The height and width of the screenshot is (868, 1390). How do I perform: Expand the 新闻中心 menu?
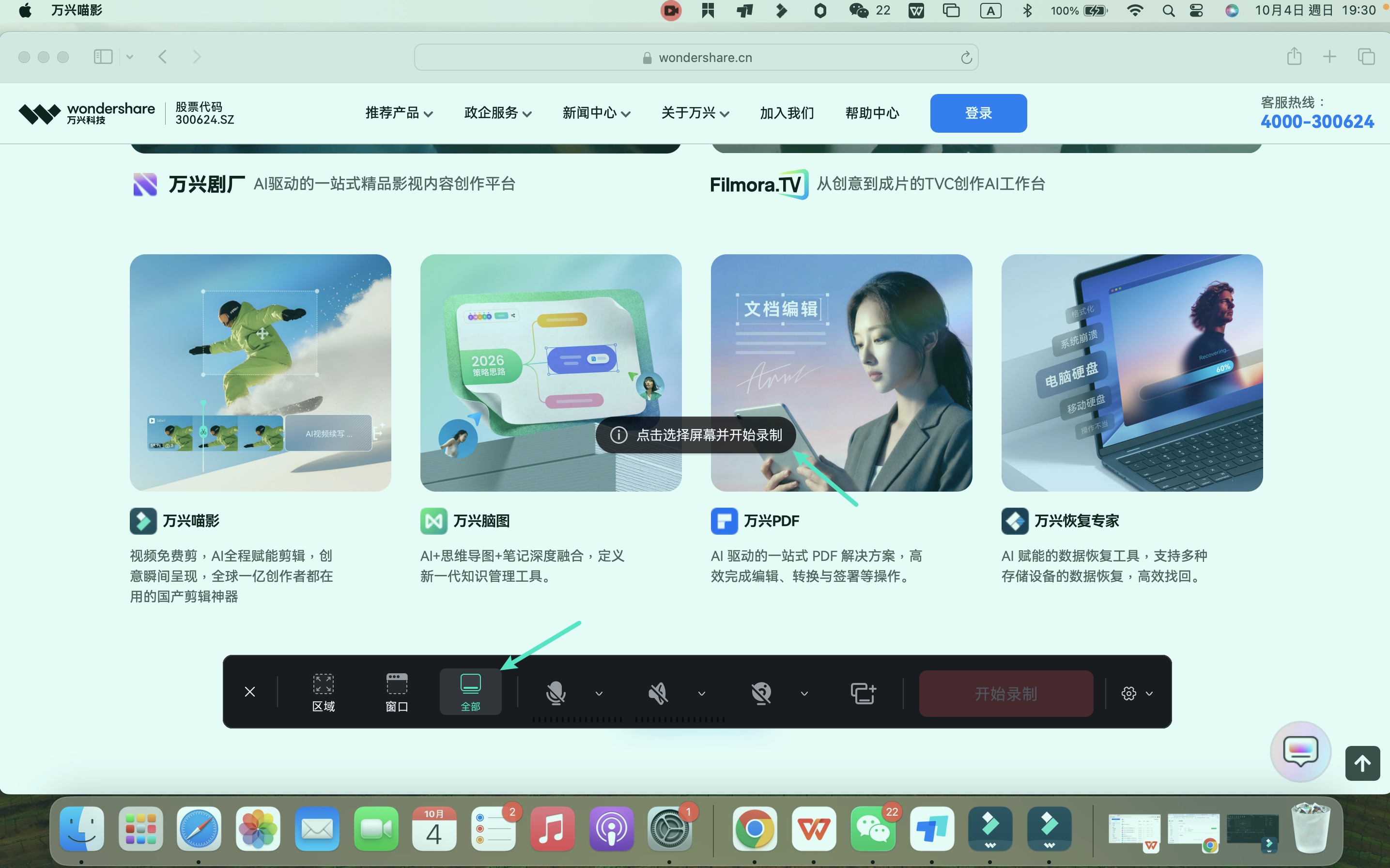(596, 113)
